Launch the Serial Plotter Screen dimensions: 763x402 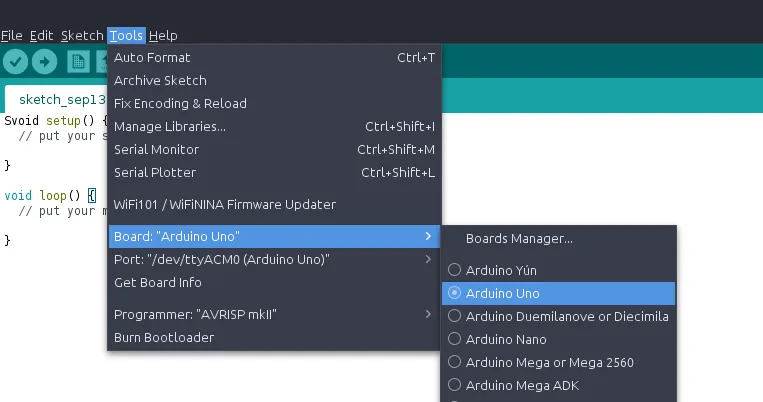[x=156, y=173]
